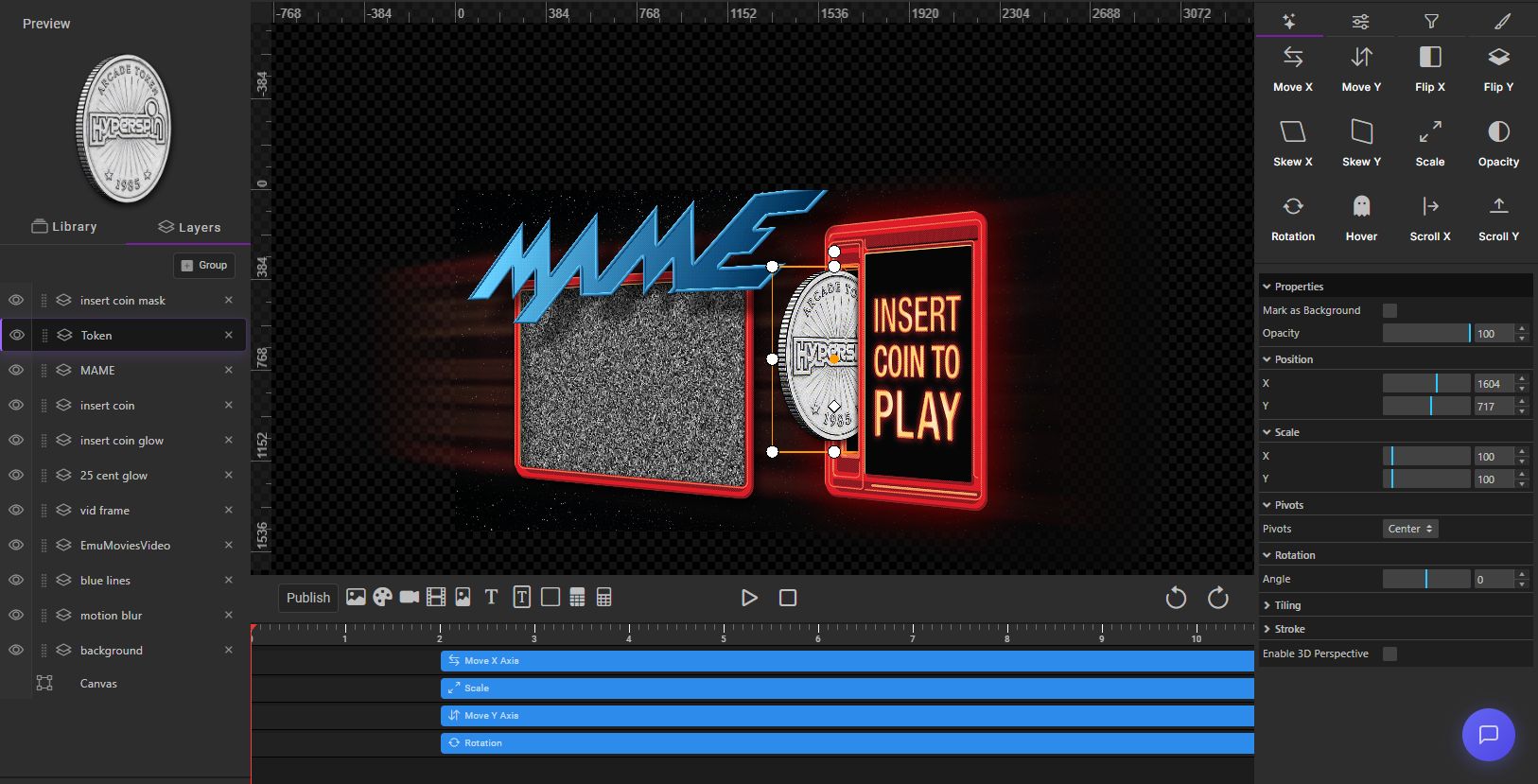Click the Group button
The width and height of the screenshot is (1538, 784).
point(204,265)
